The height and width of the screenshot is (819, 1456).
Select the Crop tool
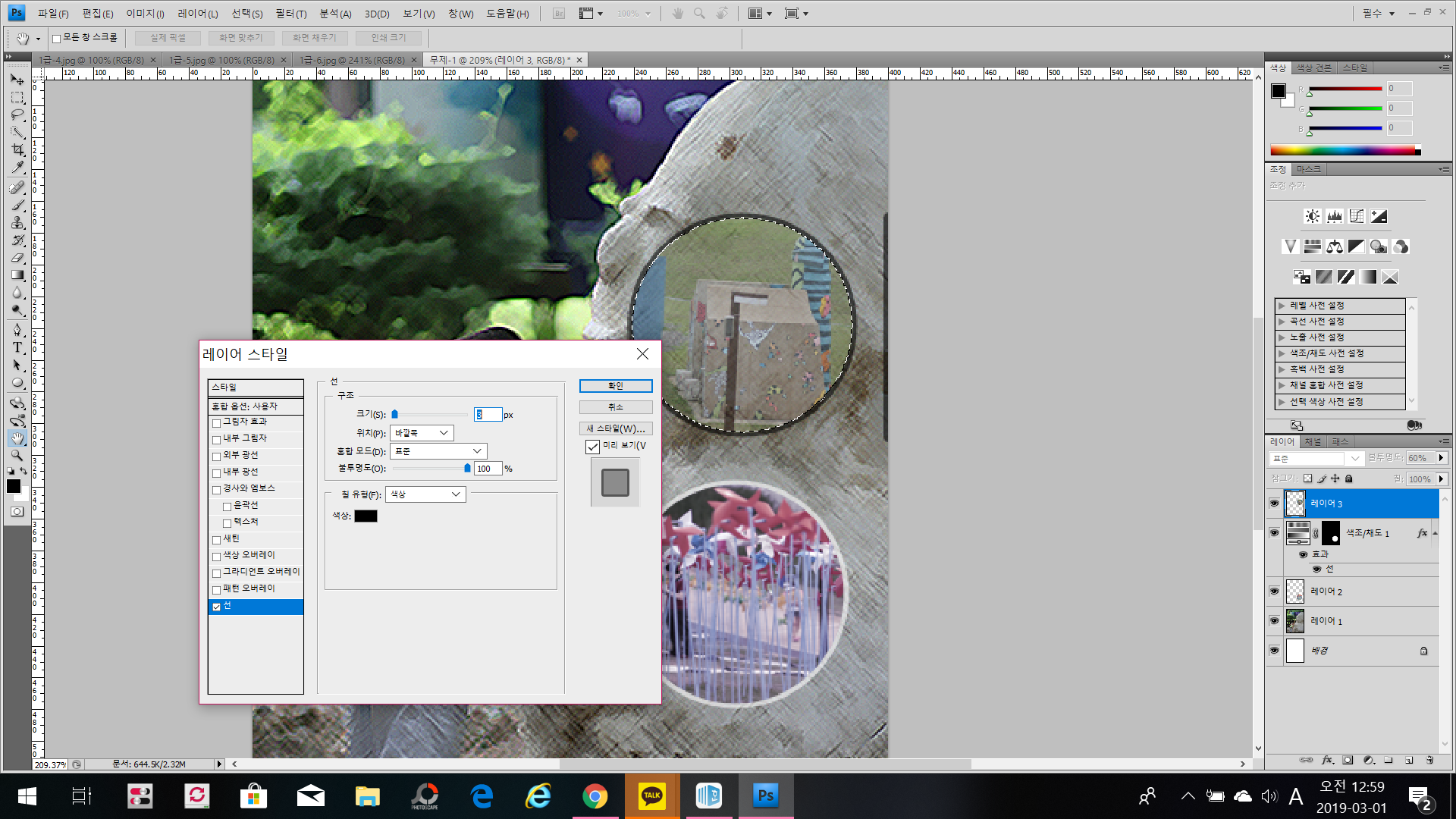point(17,149)
